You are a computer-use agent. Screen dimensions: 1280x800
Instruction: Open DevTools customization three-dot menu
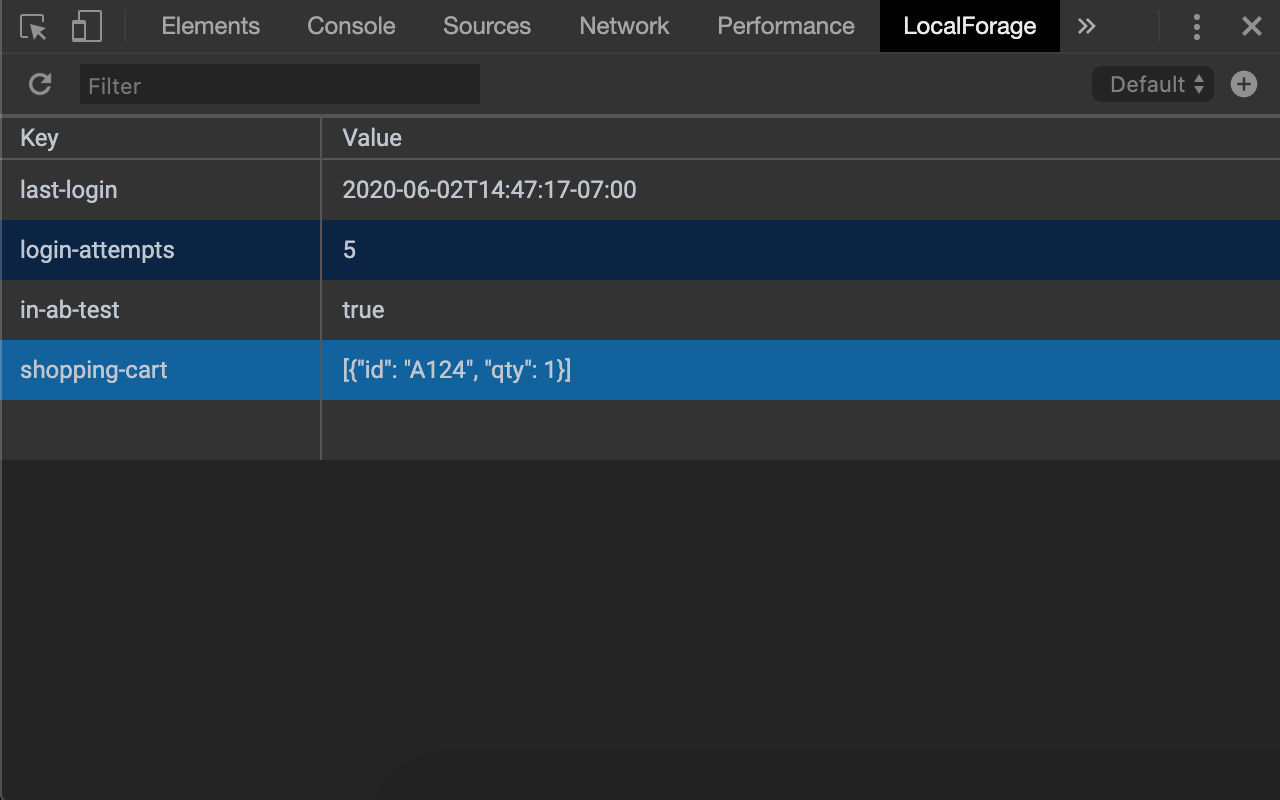pos(1196,26)
